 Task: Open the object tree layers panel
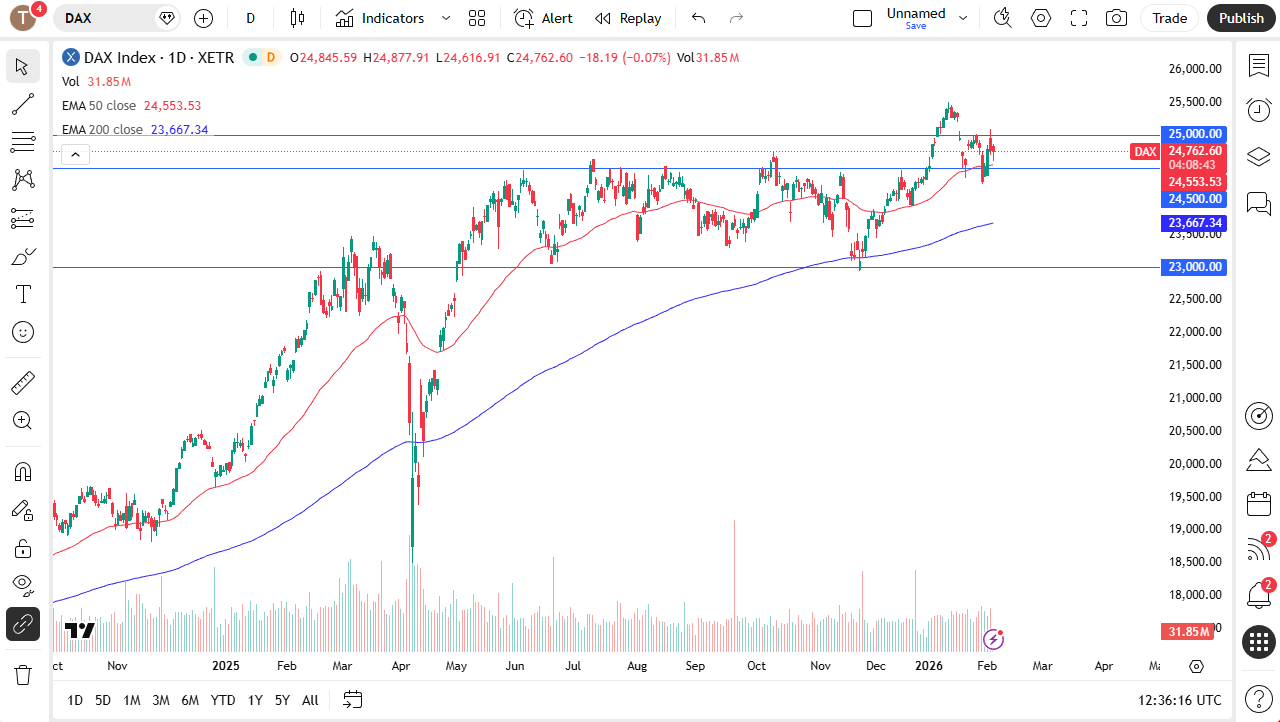coord(1258,157)
